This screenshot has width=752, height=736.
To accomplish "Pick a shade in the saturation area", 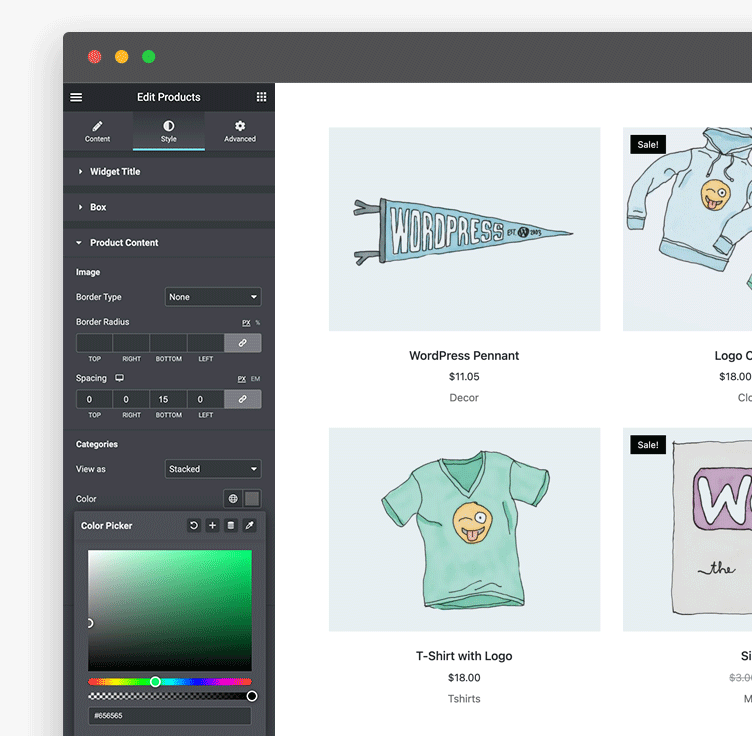I will click(170, 610).
